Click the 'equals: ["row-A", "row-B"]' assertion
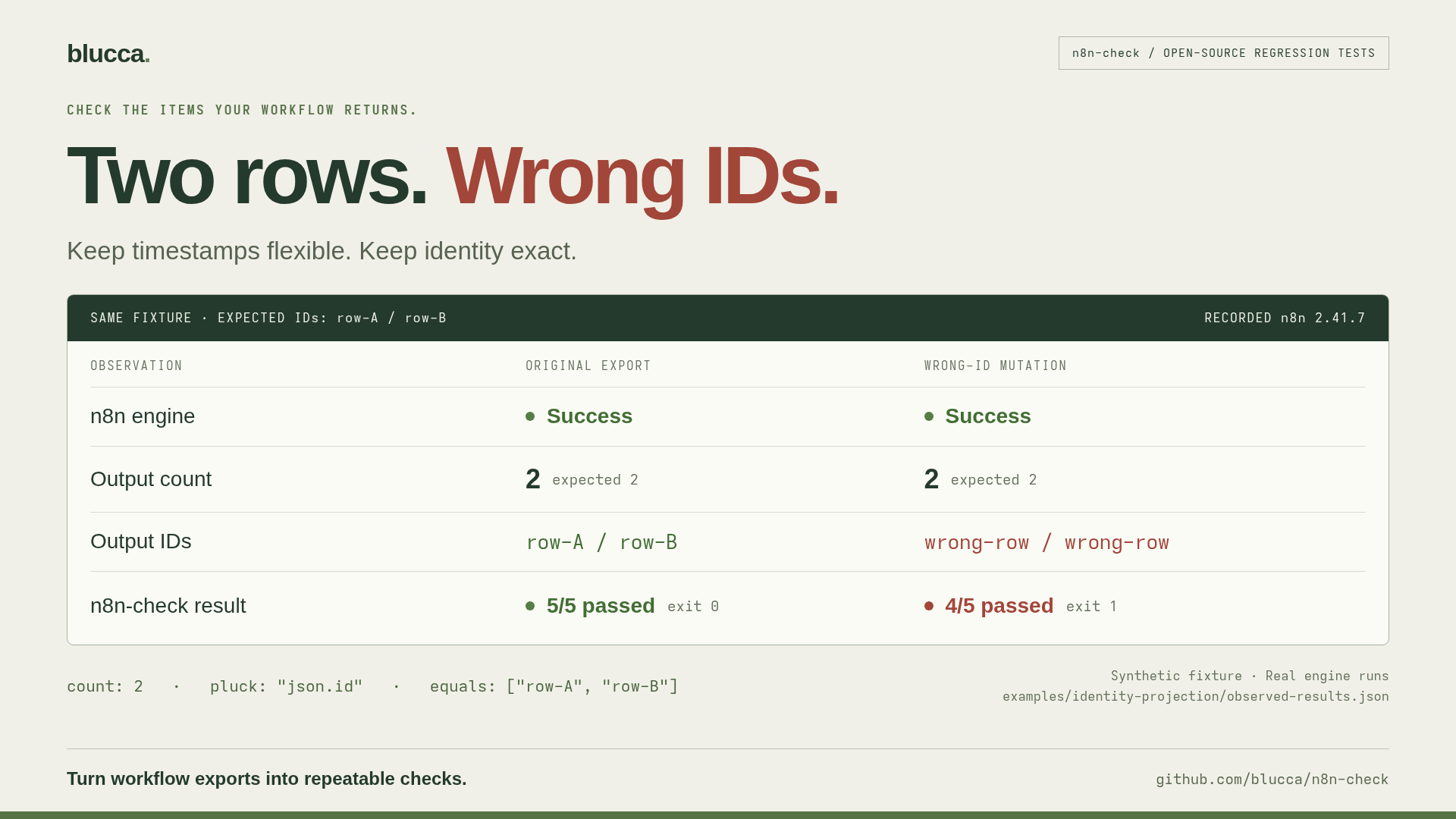 point(554,686)
